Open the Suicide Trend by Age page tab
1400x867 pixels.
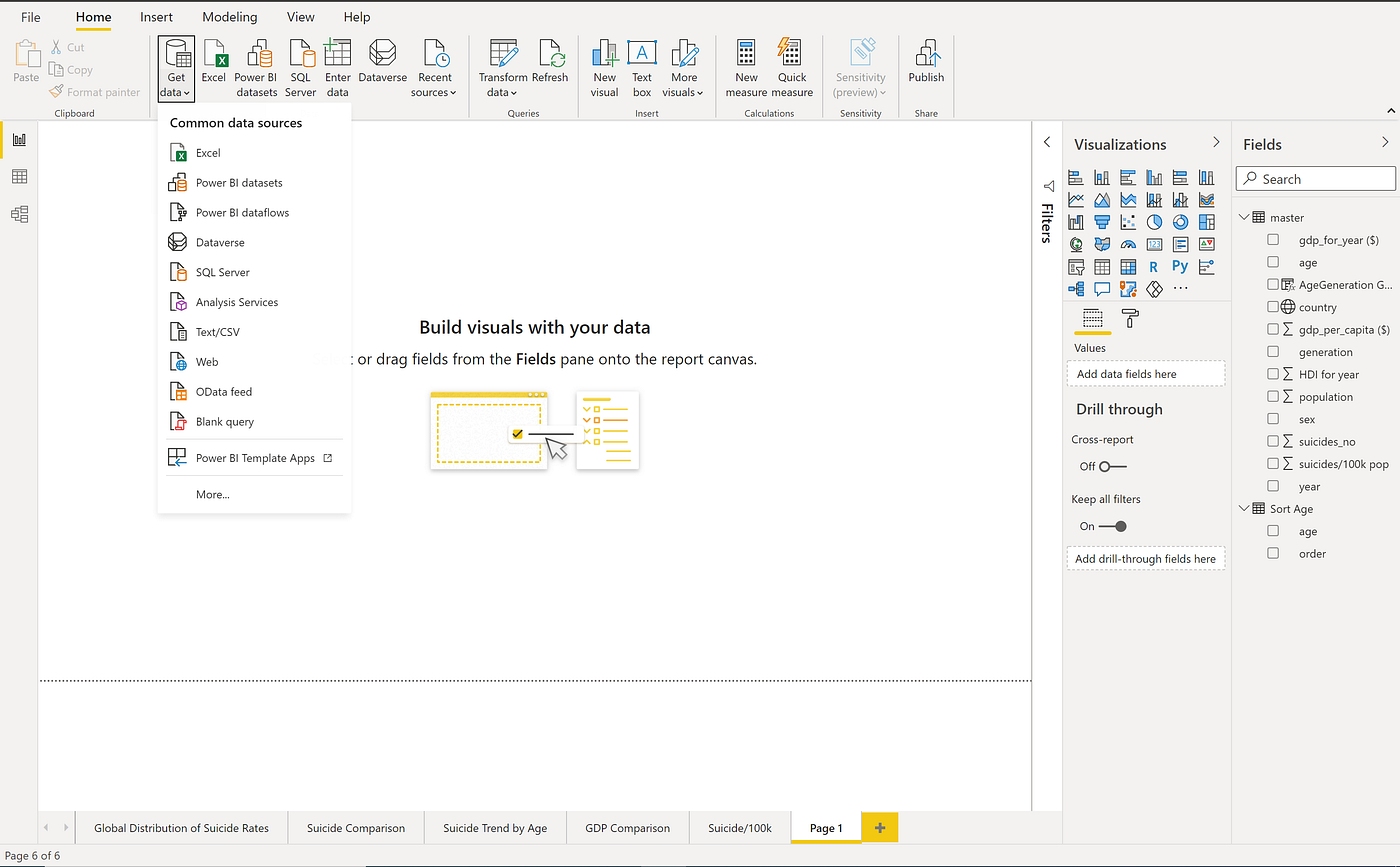pyautogui.click(x=495, y=828)
